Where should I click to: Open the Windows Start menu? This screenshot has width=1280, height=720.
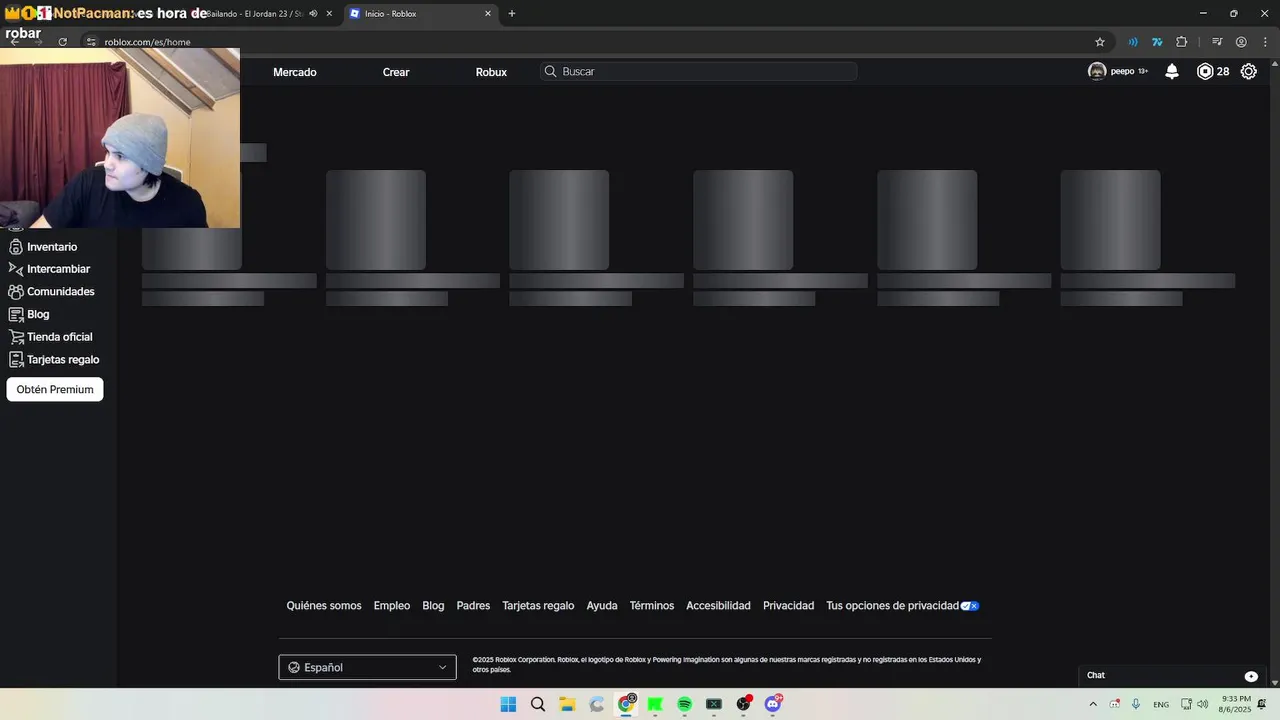pyautogui.click(x=508, y=704)
